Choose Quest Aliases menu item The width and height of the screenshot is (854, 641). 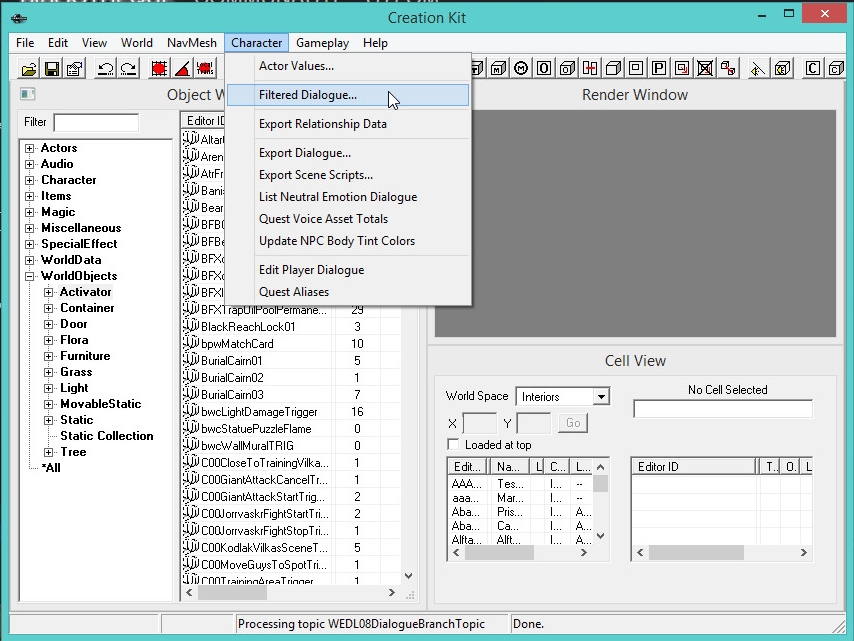pyautogui.click(x=347, y=292)
